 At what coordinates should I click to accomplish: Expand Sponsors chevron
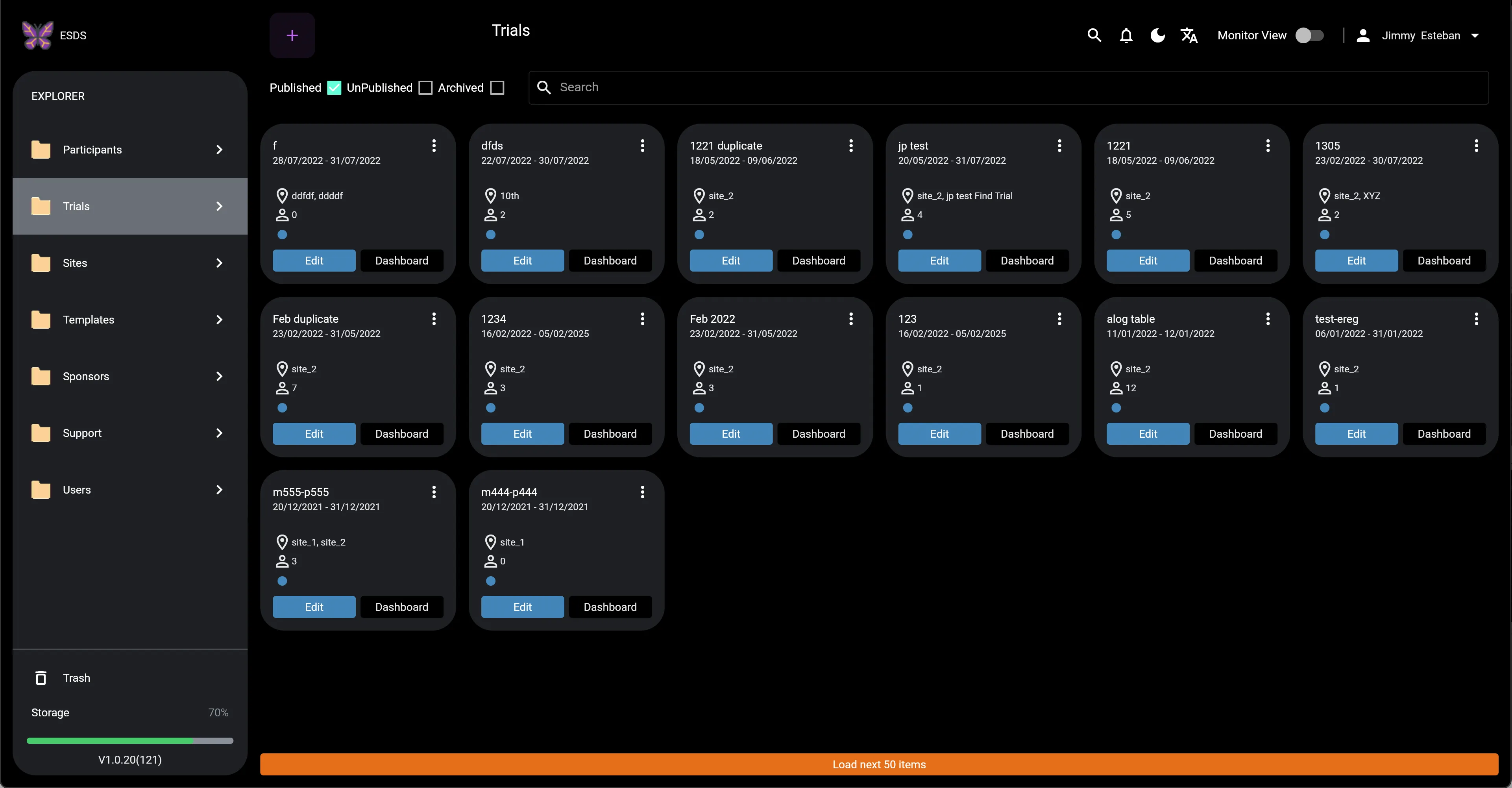(219, 376)
